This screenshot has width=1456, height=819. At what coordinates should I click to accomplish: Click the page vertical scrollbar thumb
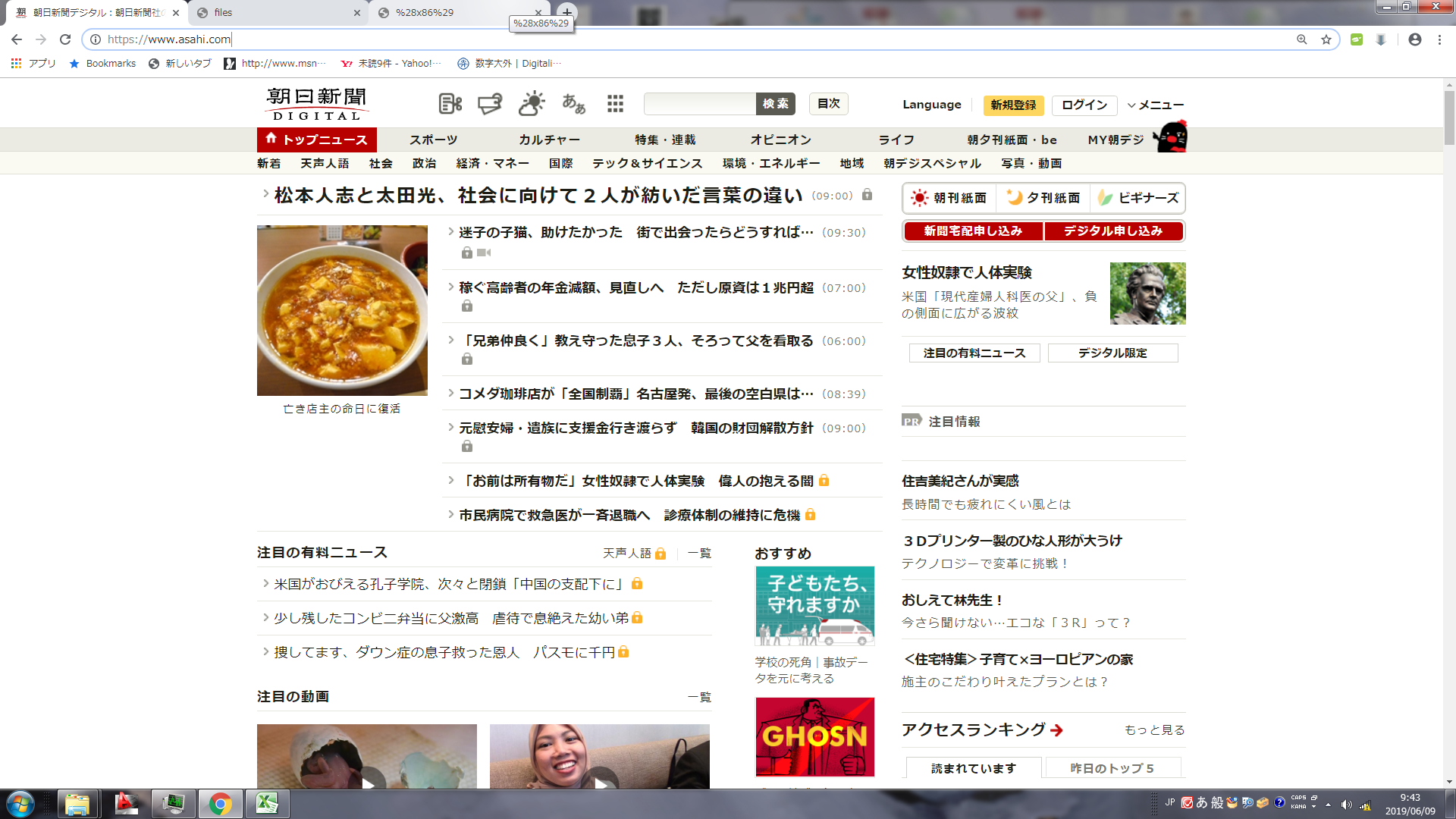click(x=1449, y=118)
